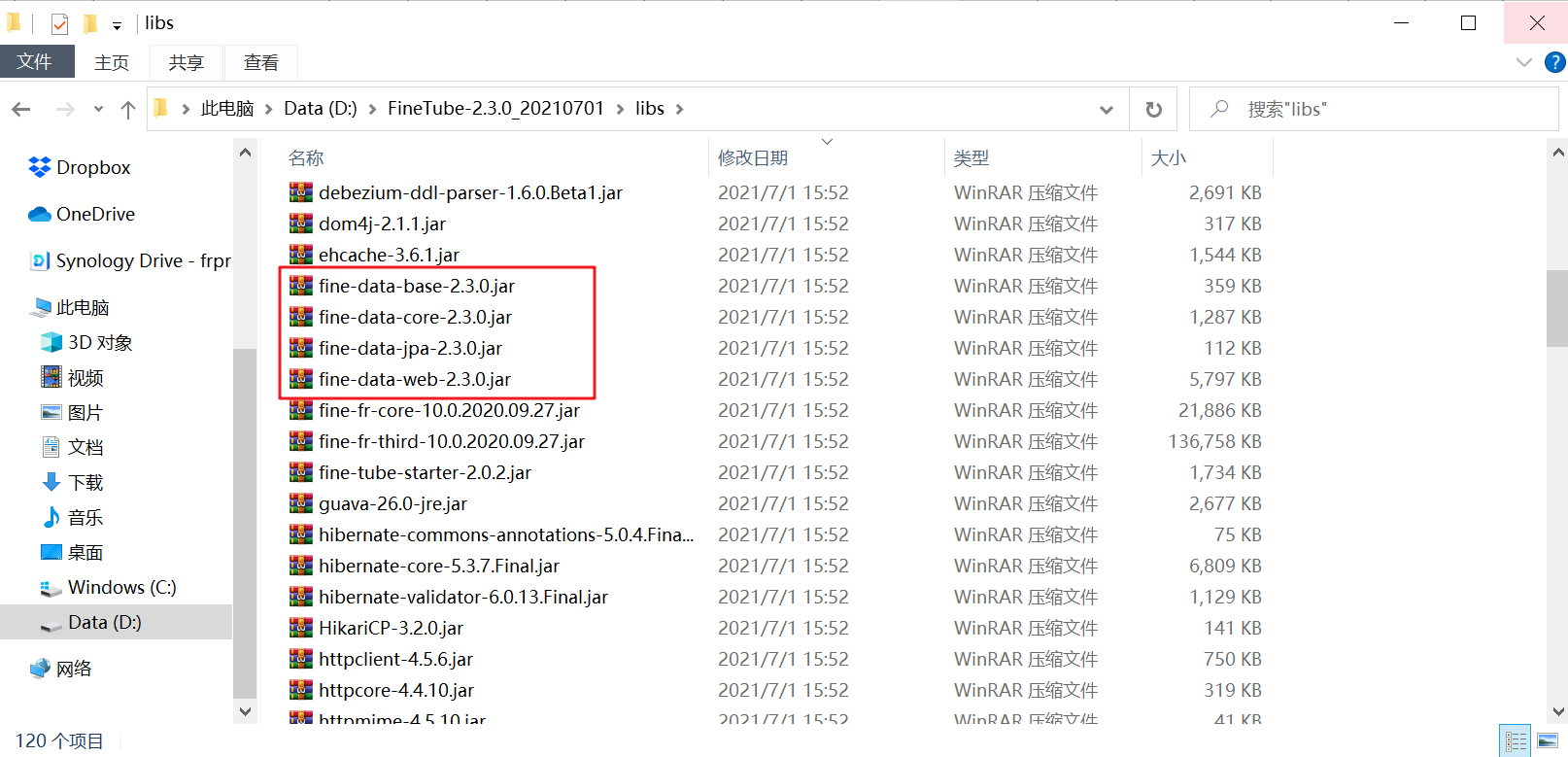The image size is (1568, 757).
Task: Open Synology Drive in sidebar
Action: (x=131, y=260)
